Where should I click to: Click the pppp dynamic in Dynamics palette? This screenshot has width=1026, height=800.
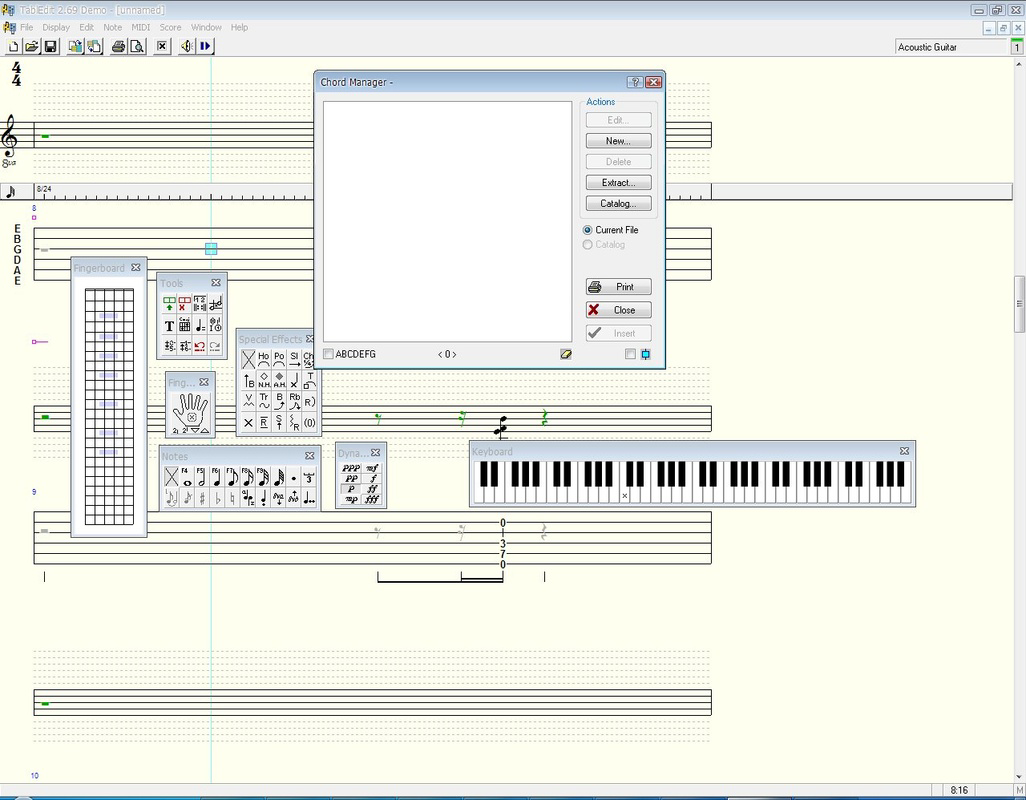click(350, 468)
